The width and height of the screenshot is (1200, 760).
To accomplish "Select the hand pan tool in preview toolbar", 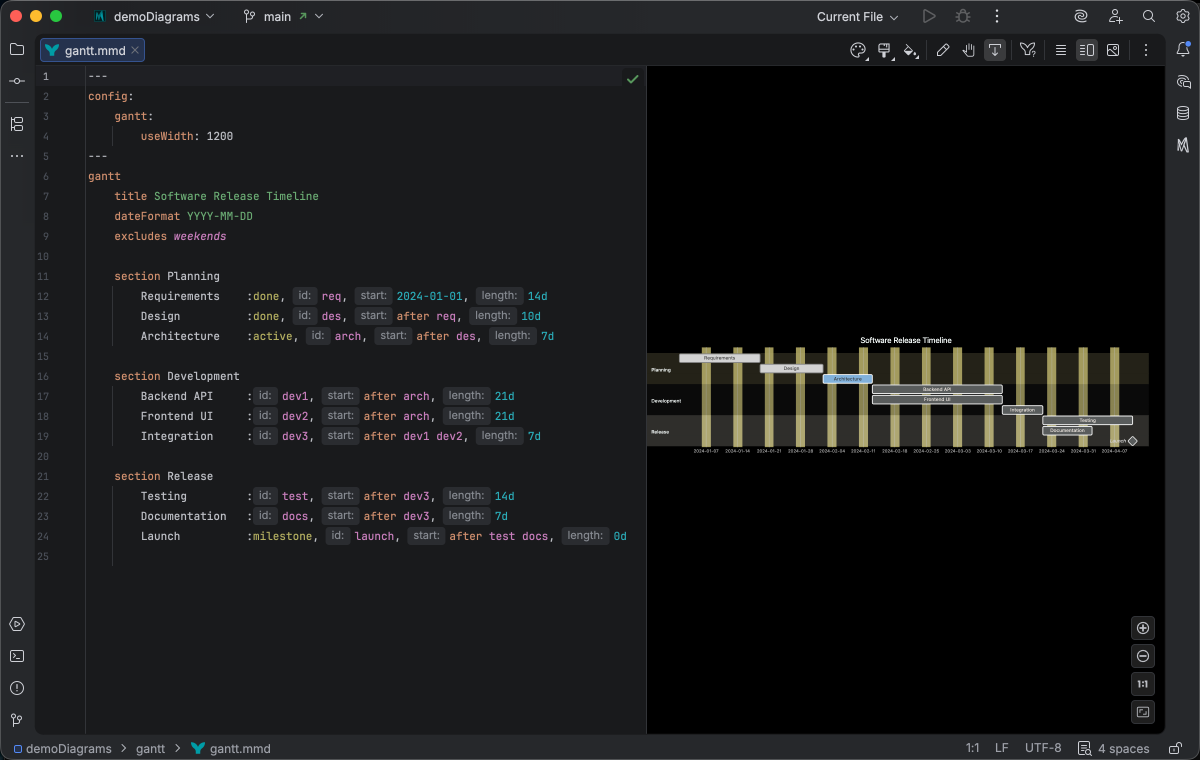I will (x=969, y=50).
